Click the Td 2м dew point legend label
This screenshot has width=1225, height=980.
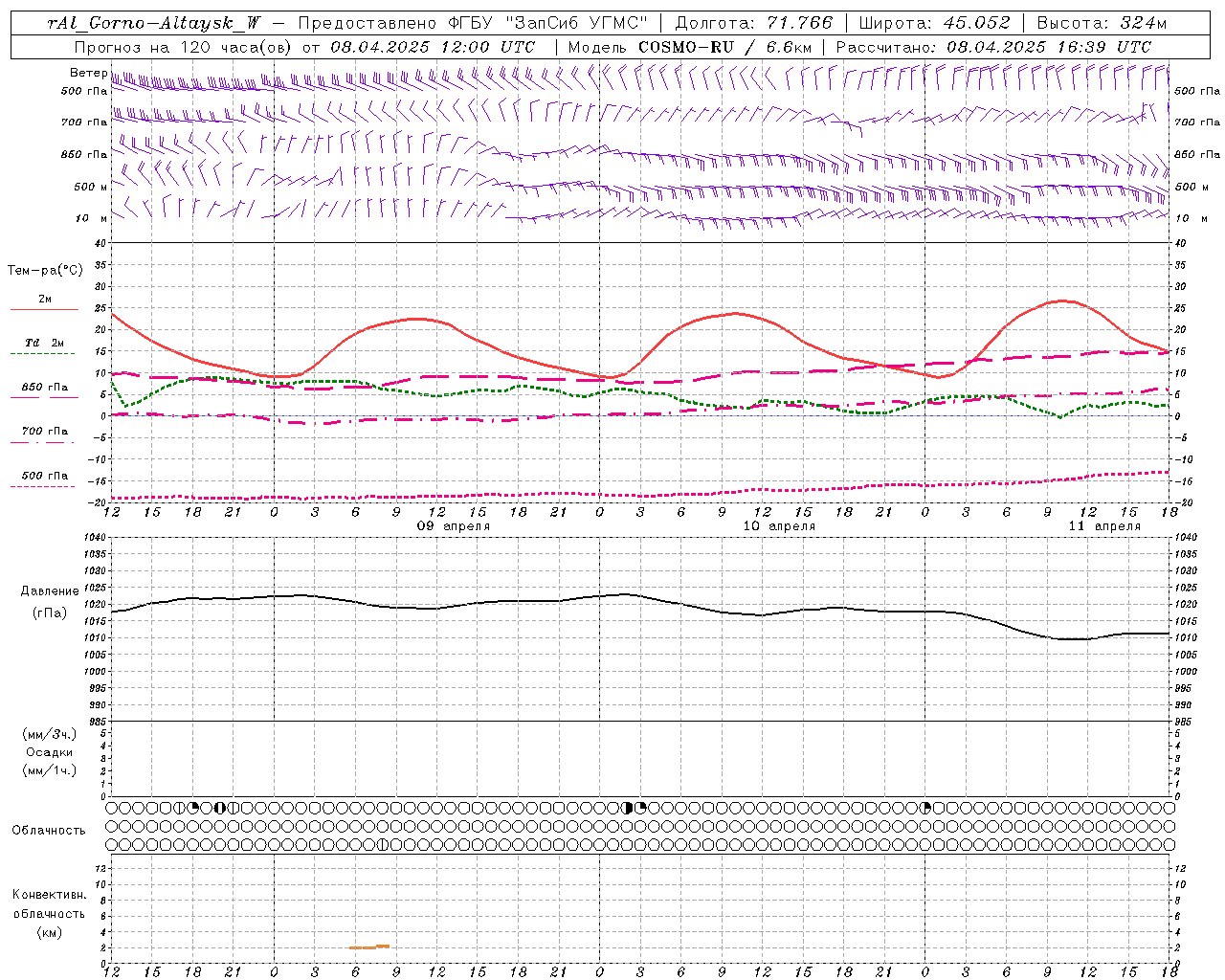click(45, 343)
